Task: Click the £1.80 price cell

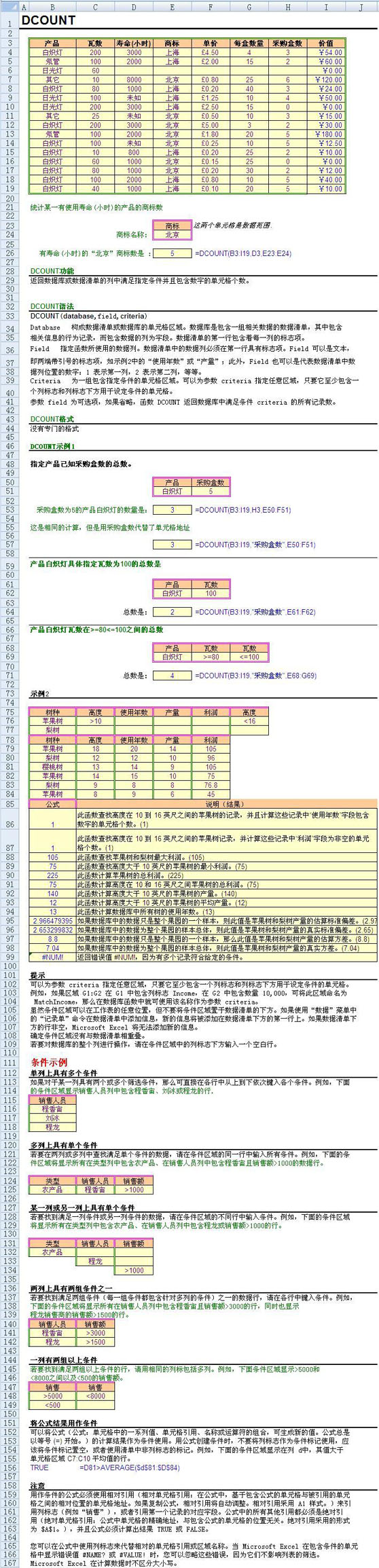Action: 211,134
